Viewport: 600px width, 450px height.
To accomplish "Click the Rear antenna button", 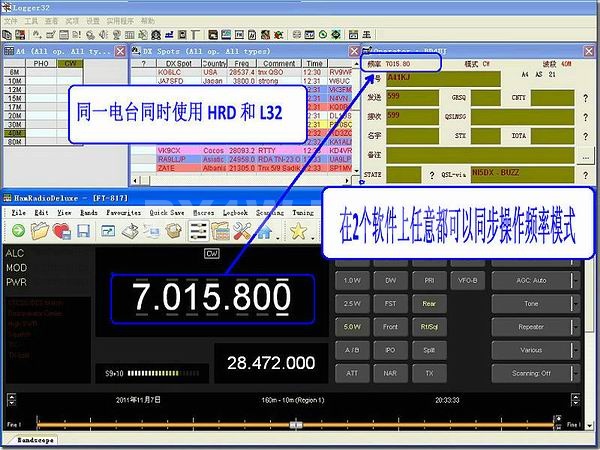I will 429,303.
